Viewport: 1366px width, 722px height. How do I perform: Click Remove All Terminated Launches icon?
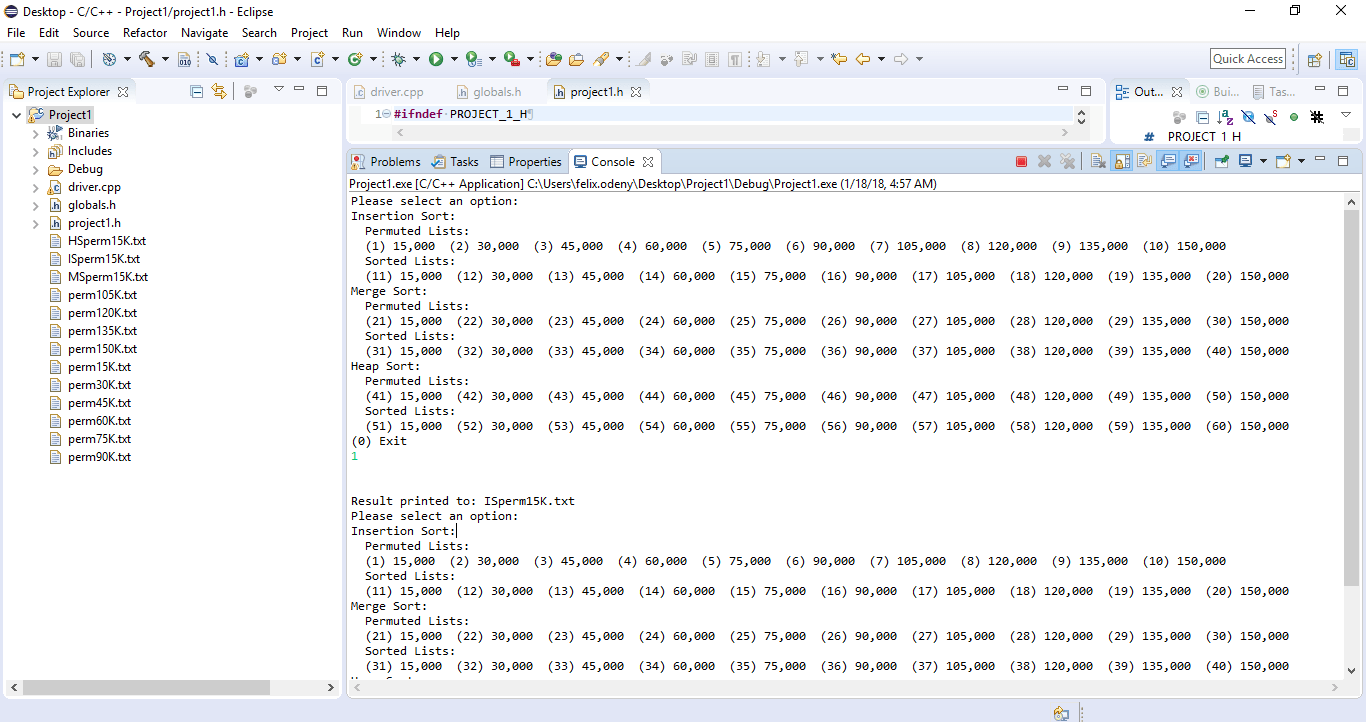tap(1067, 161)
